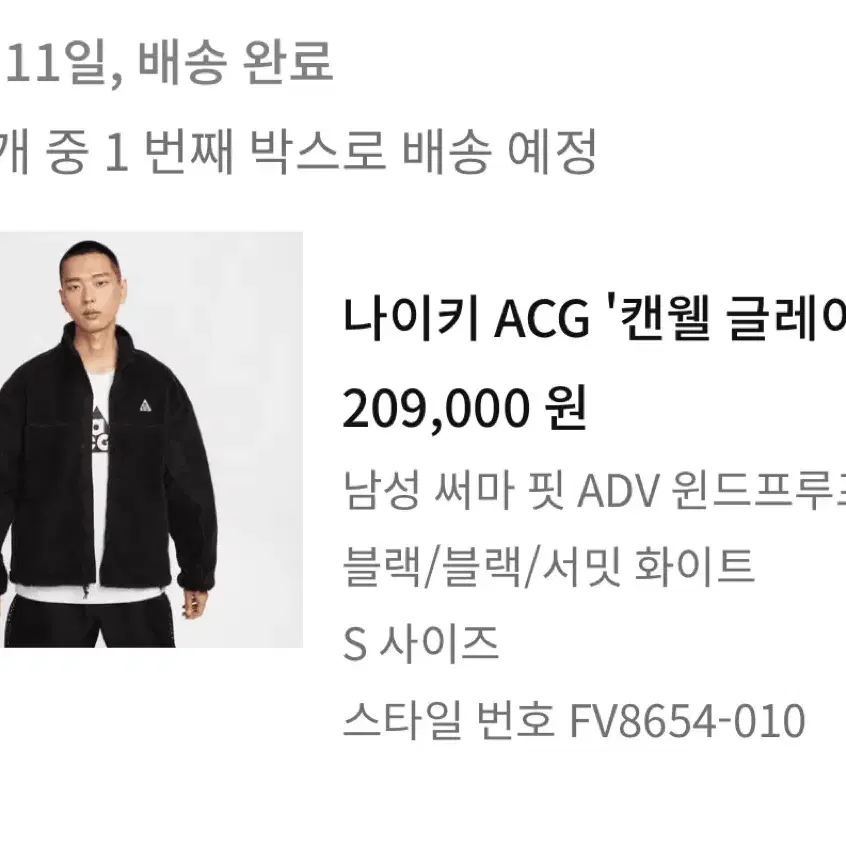Click the 배송 예정 text in subtitle

tap(500, 152)
